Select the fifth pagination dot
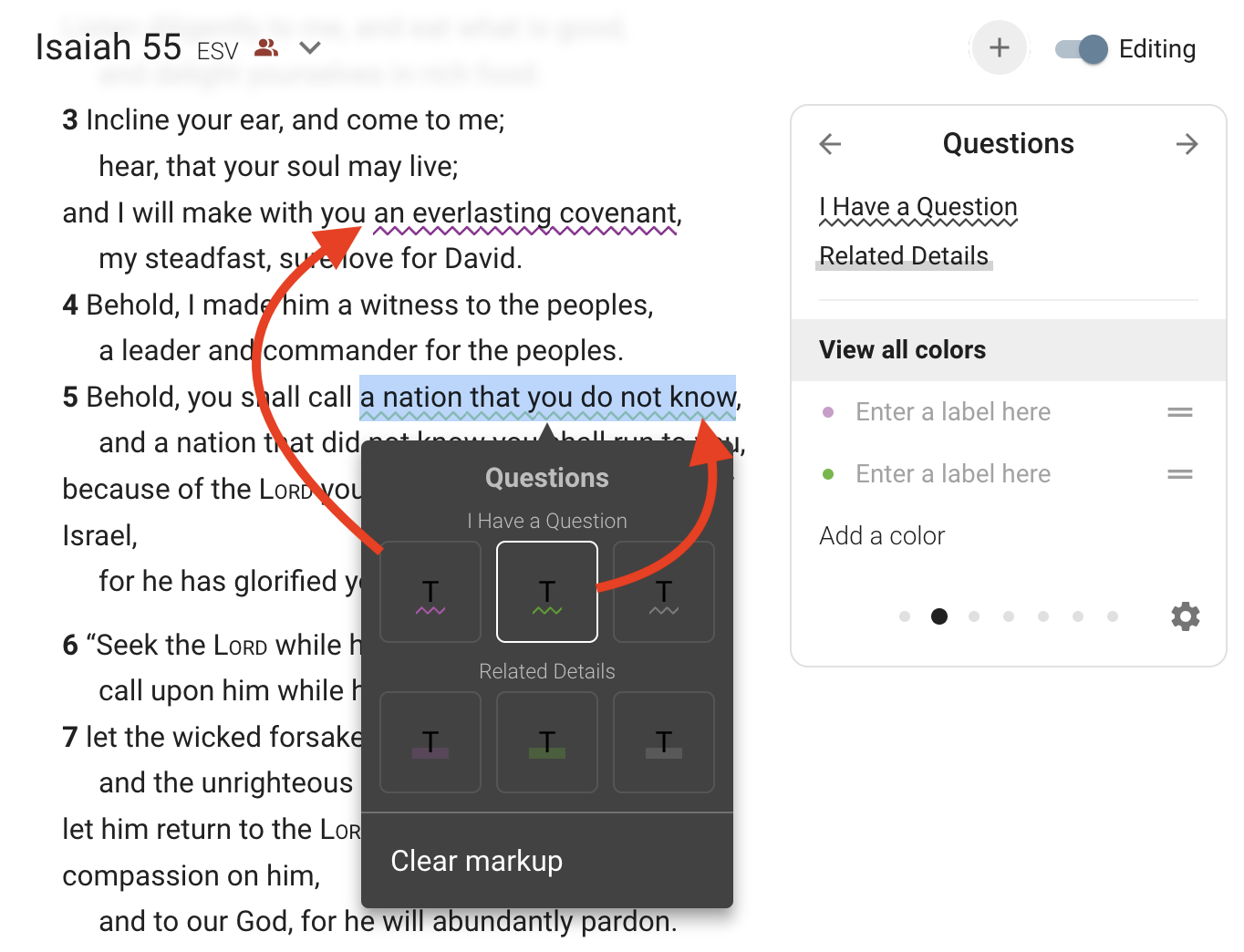1244x952 pixels. [x=1043, y=616]
